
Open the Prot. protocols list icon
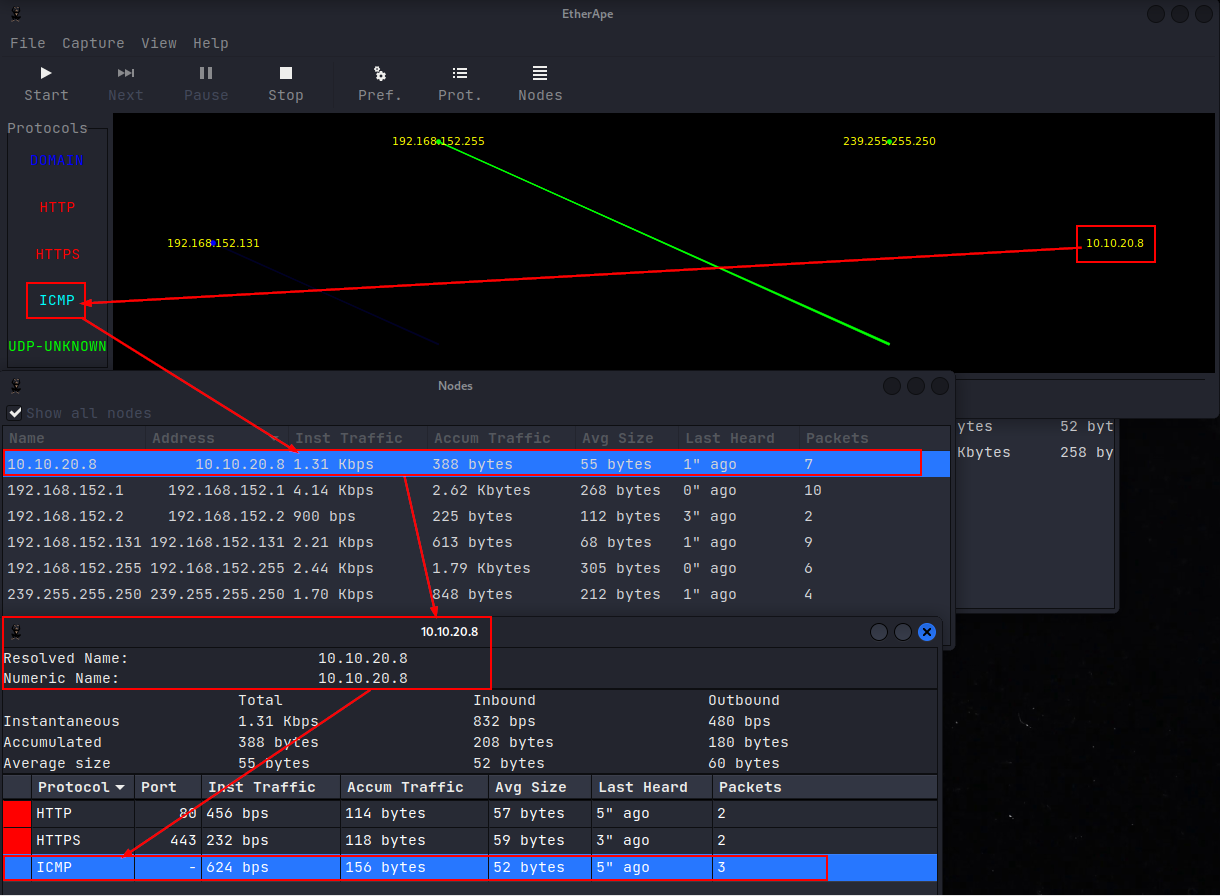point(460,73)
